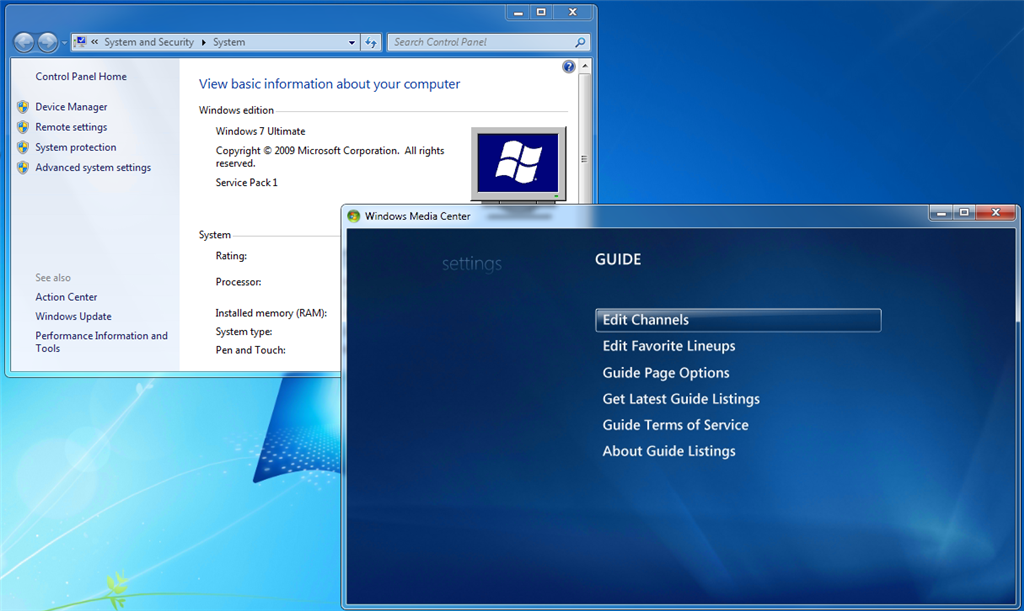Open Guide Terms of Service
This screenshot has height=611, width=1024.
pos(675,425)
